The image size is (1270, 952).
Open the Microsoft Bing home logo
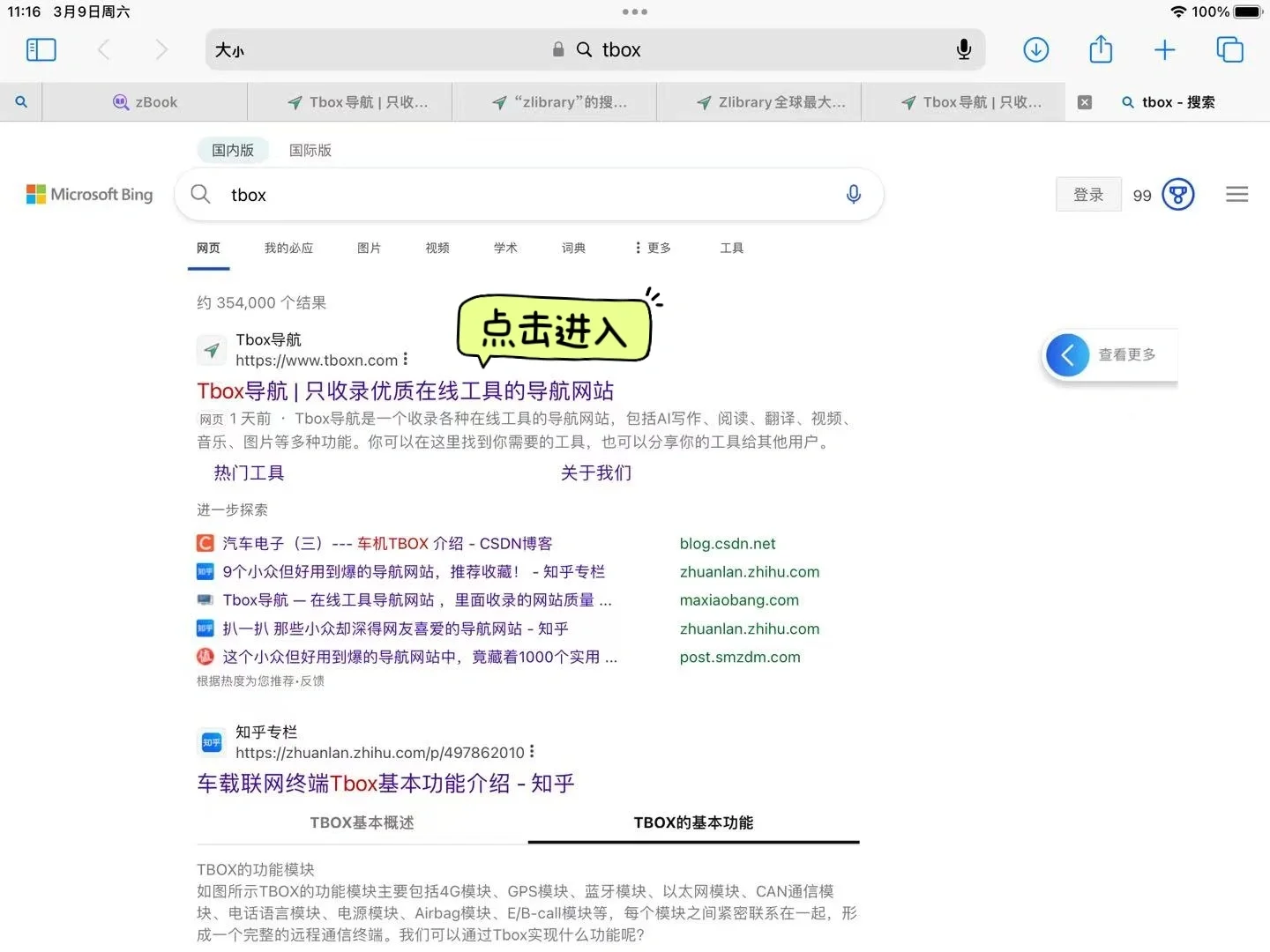[x=89, y=194]
